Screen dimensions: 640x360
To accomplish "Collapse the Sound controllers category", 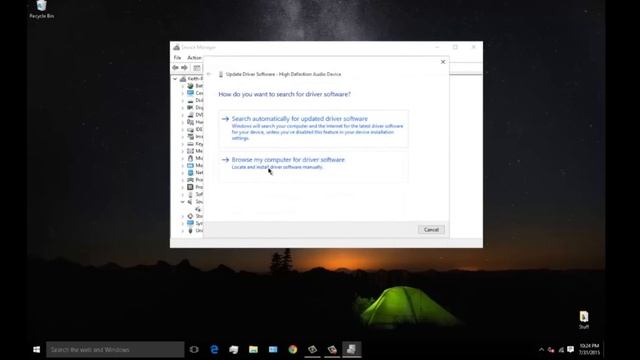I will pyautogui.click(x=182, y=202).
